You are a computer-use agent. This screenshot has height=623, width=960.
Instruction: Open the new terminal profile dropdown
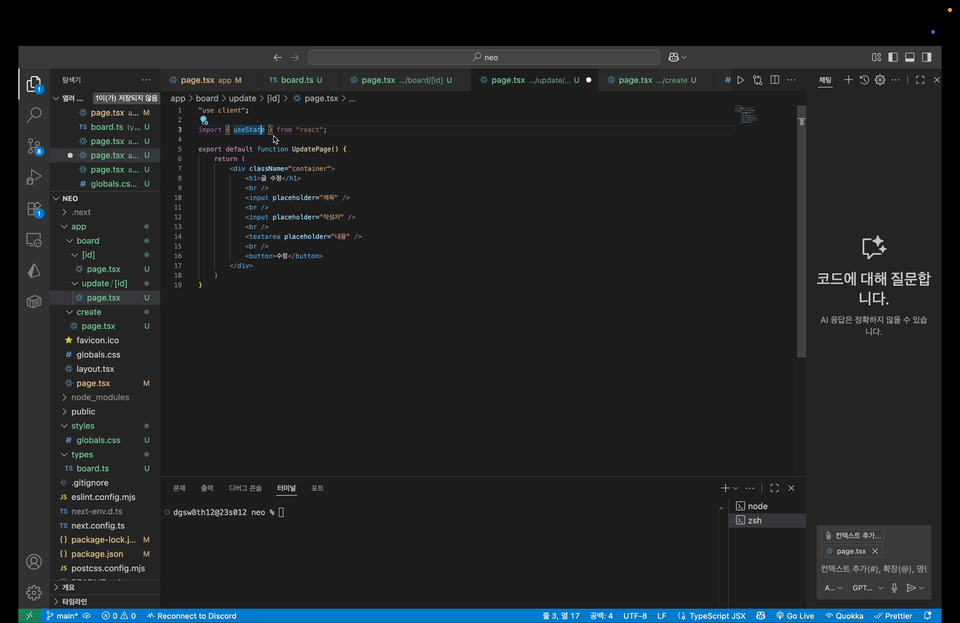pos(736,488)
